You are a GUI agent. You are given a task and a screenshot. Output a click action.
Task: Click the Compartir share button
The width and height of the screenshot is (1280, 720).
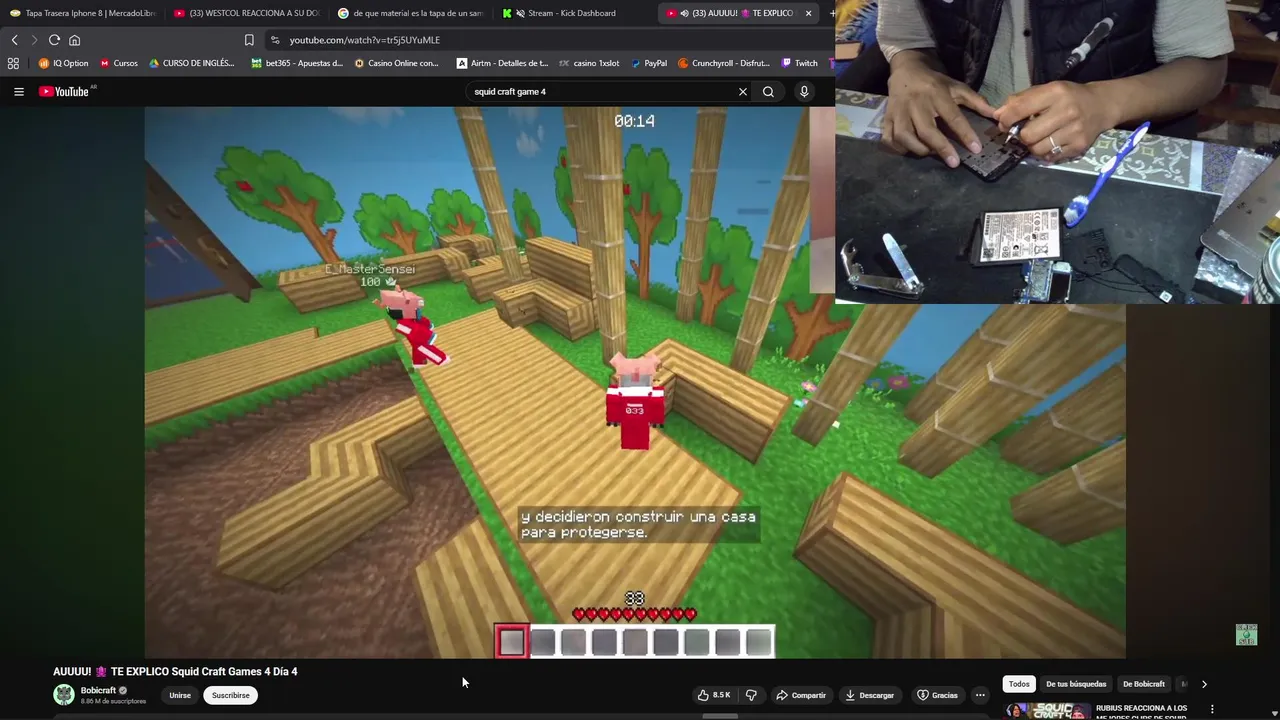(801, 695)
